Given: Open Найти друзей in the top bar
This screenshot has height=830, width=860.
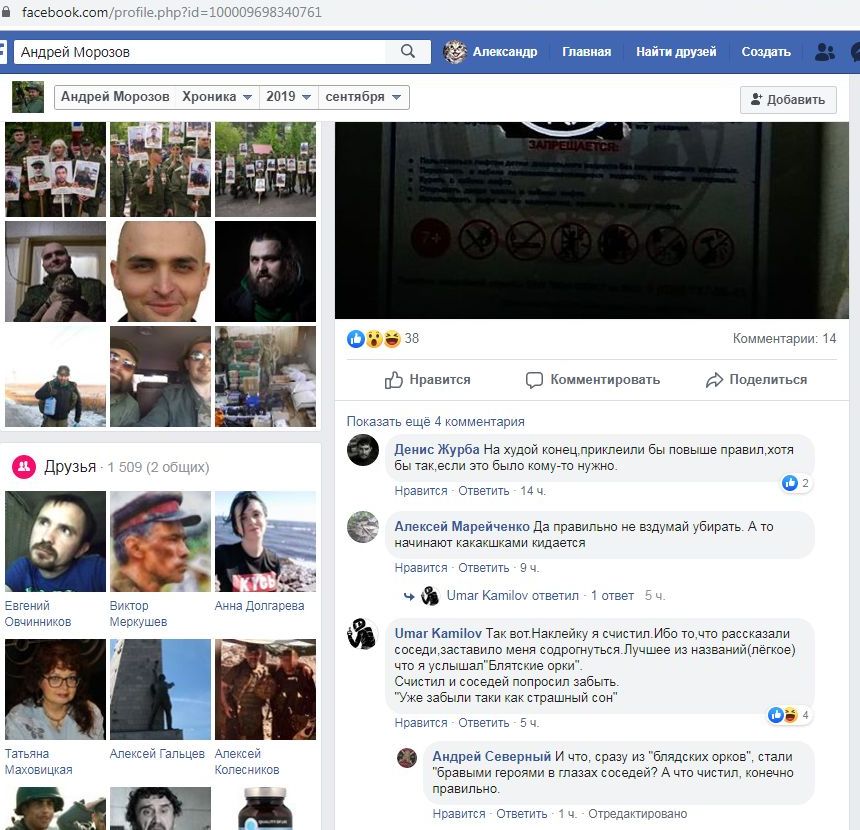Looking at the screenshot, I should pos(676,52).
